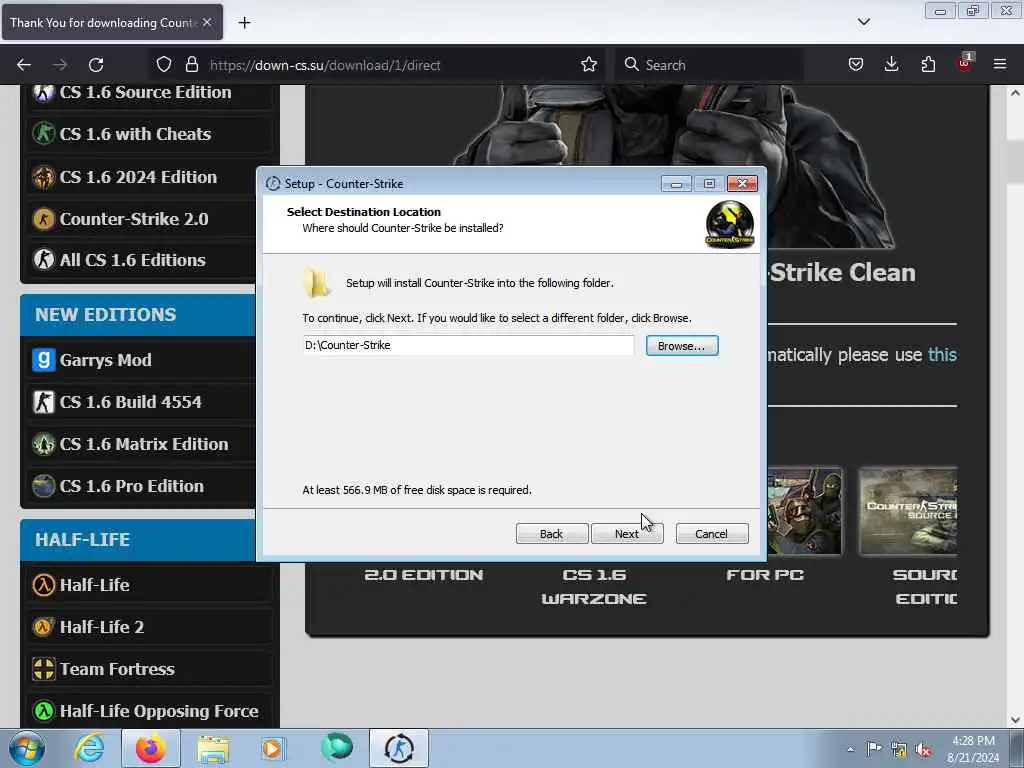The height and width of the screenshot is (768, 1024).
Task: Click the CS 1.6 Build 4554 icon
Action: click(x=44, y=402)
